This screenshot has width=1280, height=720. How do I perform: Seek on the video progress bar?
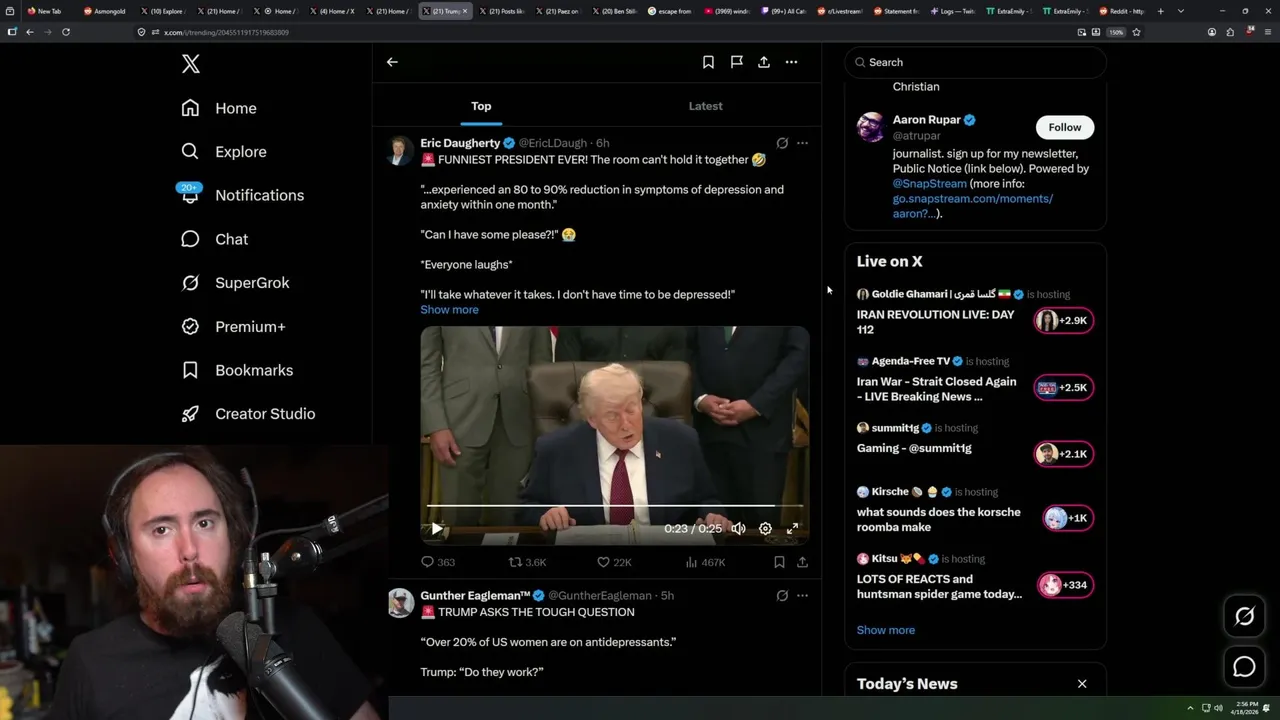615,507
